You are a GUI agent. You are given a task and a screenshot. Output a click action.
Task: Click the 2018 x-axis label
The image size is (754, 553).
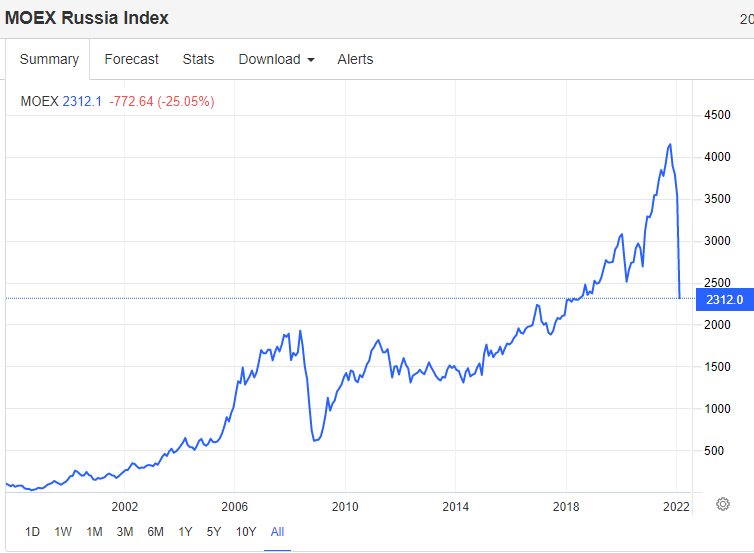pos(566,507)
